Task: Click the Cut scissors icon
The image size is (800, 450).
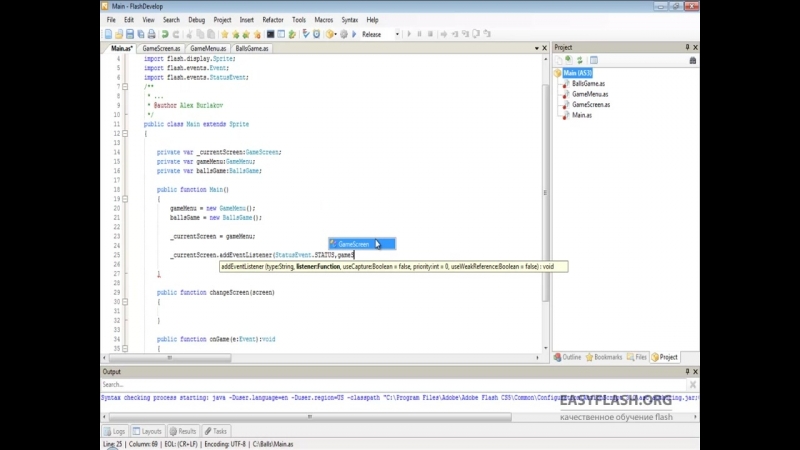Action: click(189, 34)
